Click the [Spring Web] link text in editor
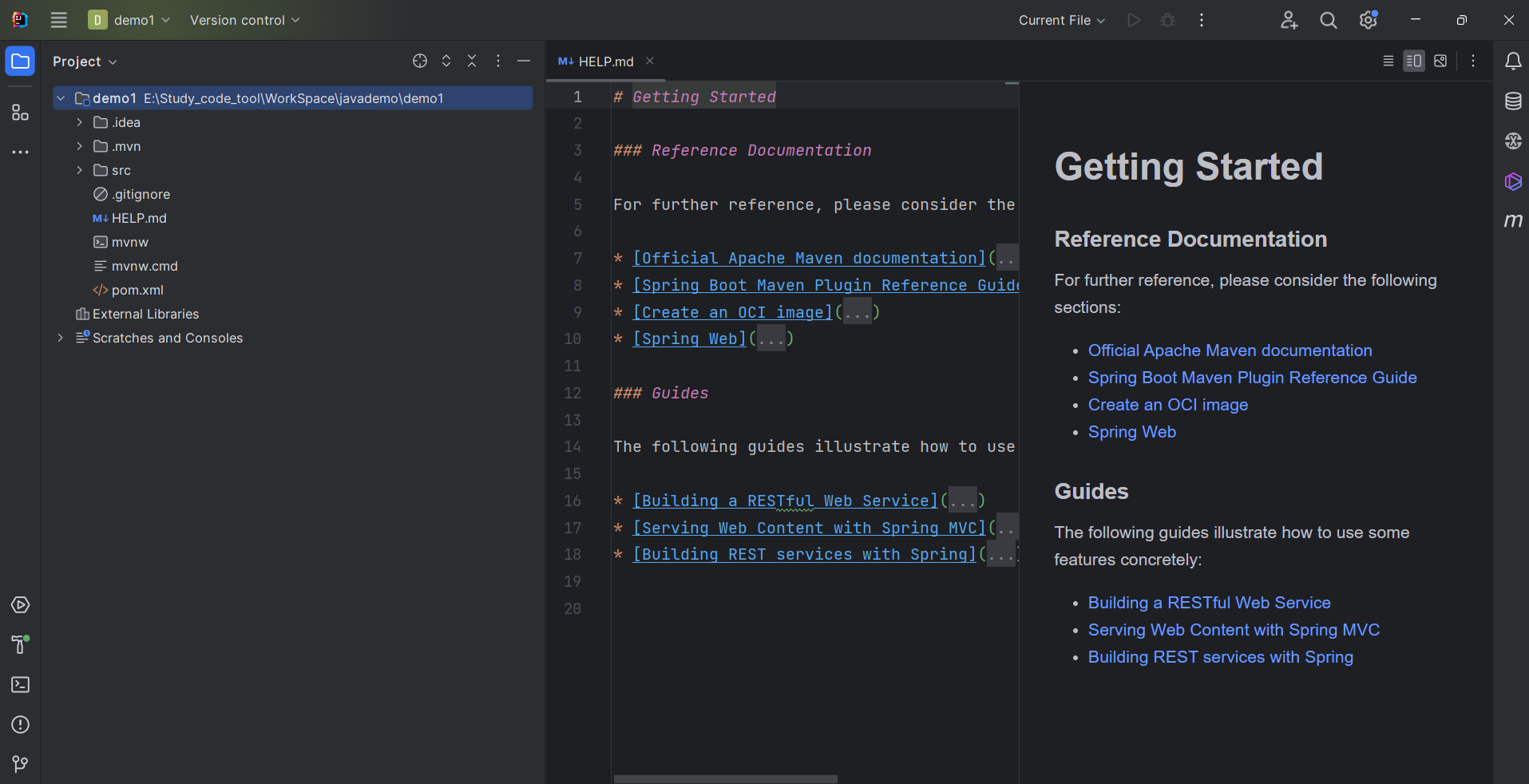The height and width of the screenshot is (784, 1529). 690,339
